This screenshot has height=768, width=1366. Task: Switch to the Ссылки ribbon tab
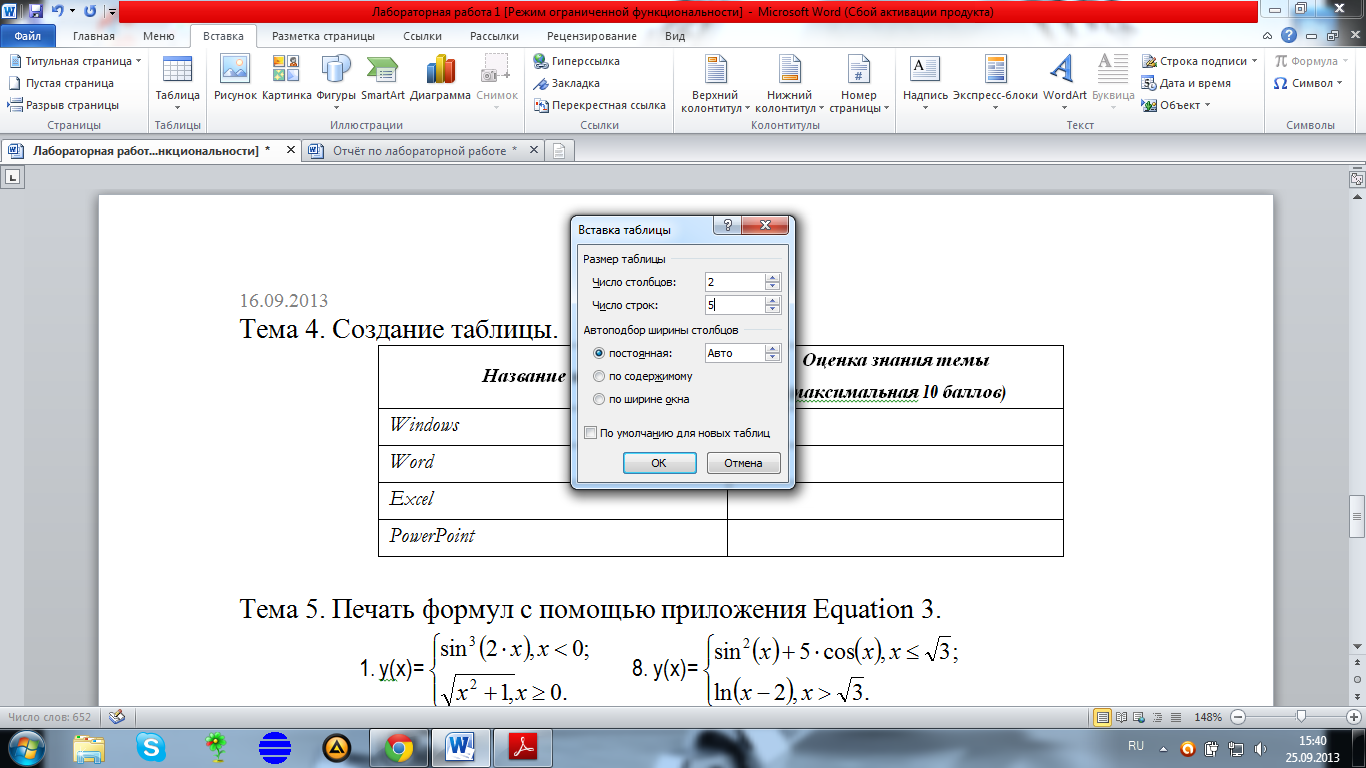tap(422, 36)
